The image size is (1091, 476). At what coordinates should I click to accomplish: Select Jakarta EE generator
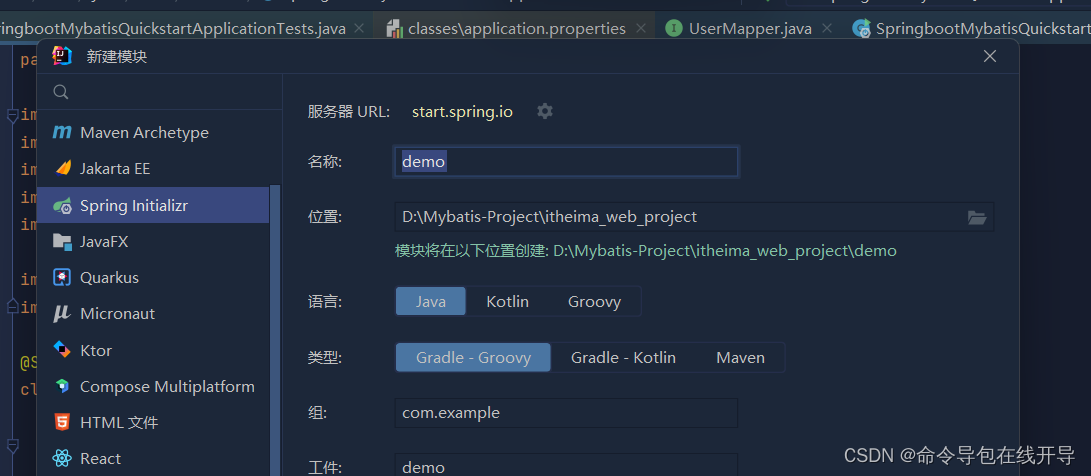(x=153, y=168)
